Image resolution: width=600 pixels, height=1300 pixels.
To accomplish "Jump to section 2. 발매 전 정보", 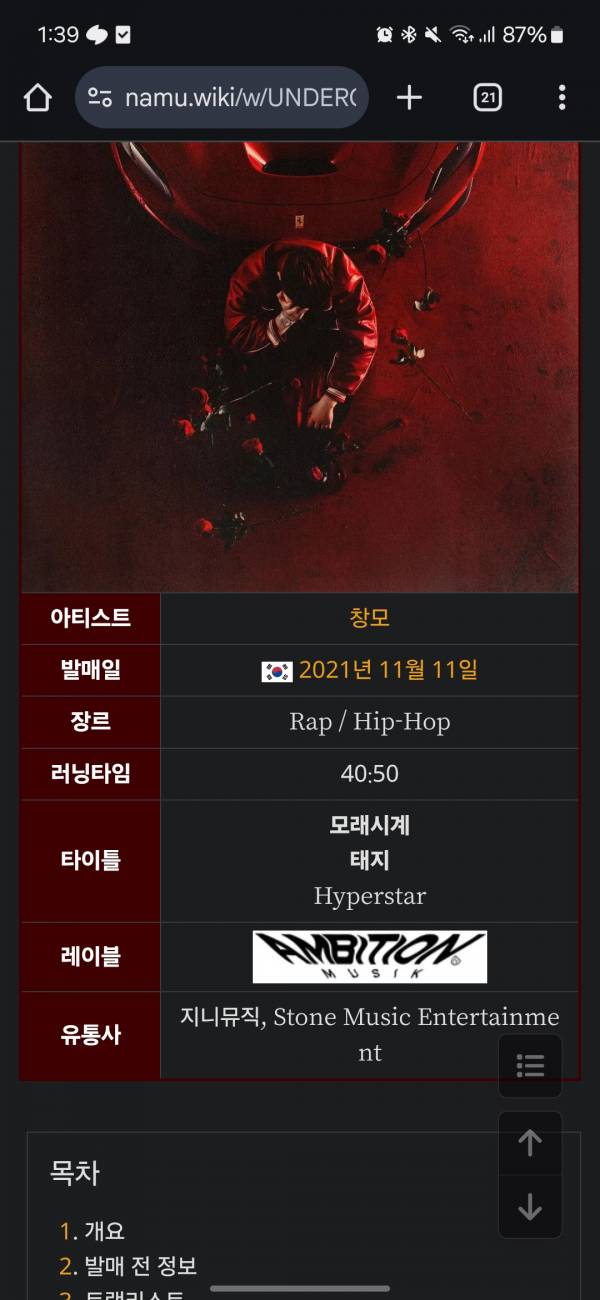I will point(128,1266).
